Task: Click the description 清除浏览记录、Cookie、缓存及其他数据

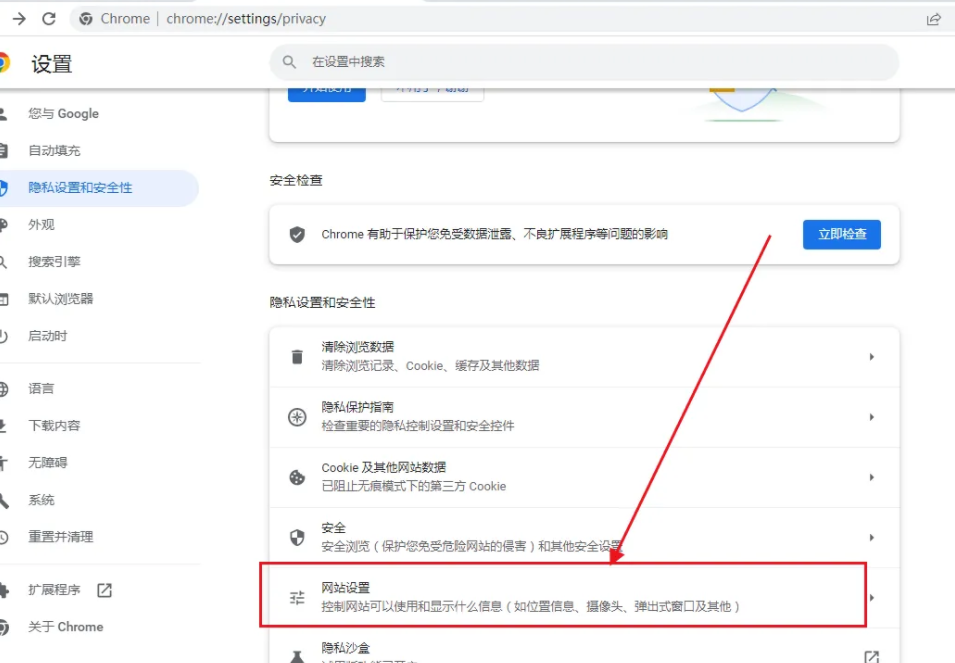Action: pyautogui.click(x=430, y=366)
